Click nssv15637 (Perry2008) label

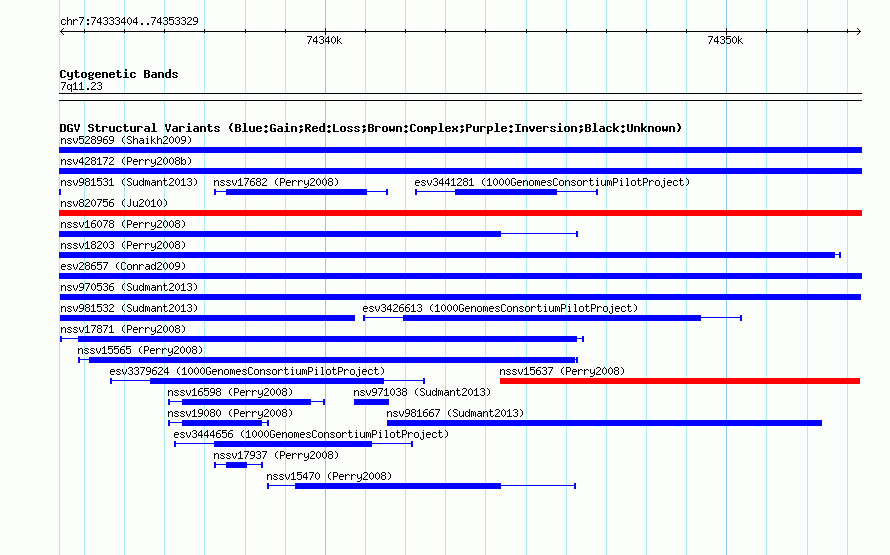coord(562,371)
